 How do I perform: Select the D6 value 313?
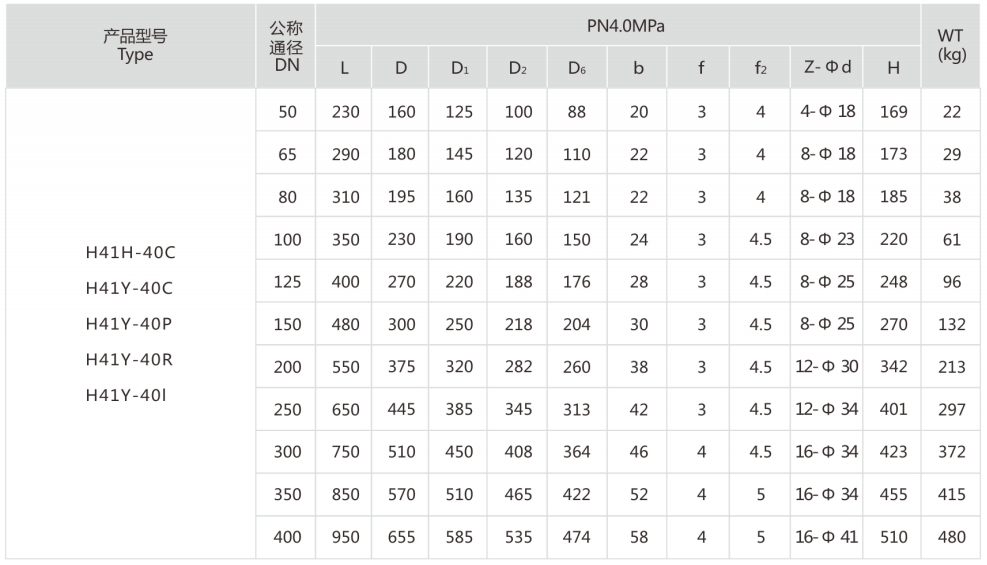pyautogui.click(x=577, y=409)
